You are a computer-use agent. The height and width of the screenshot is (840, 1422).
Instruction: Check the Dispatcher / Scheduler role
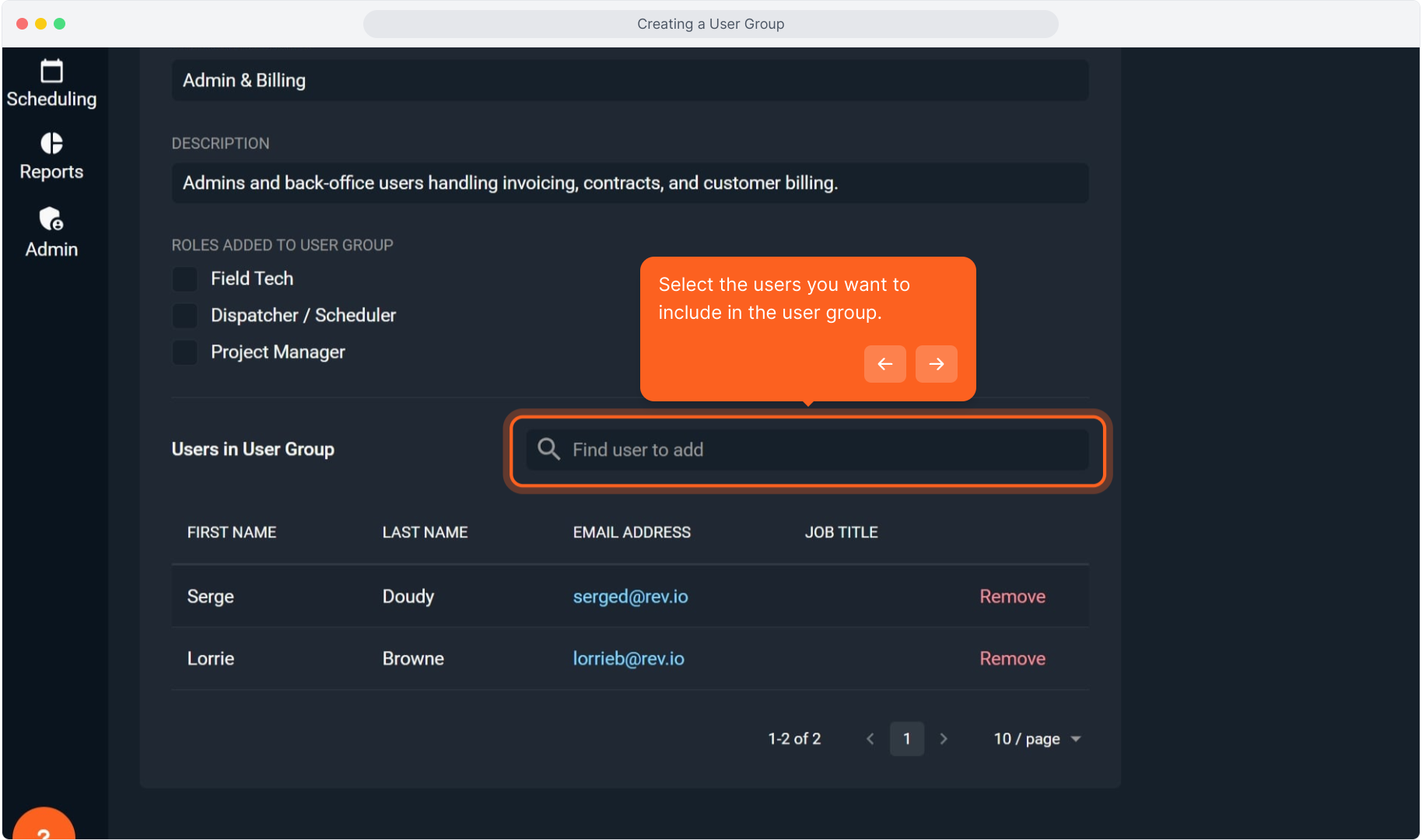185,315
